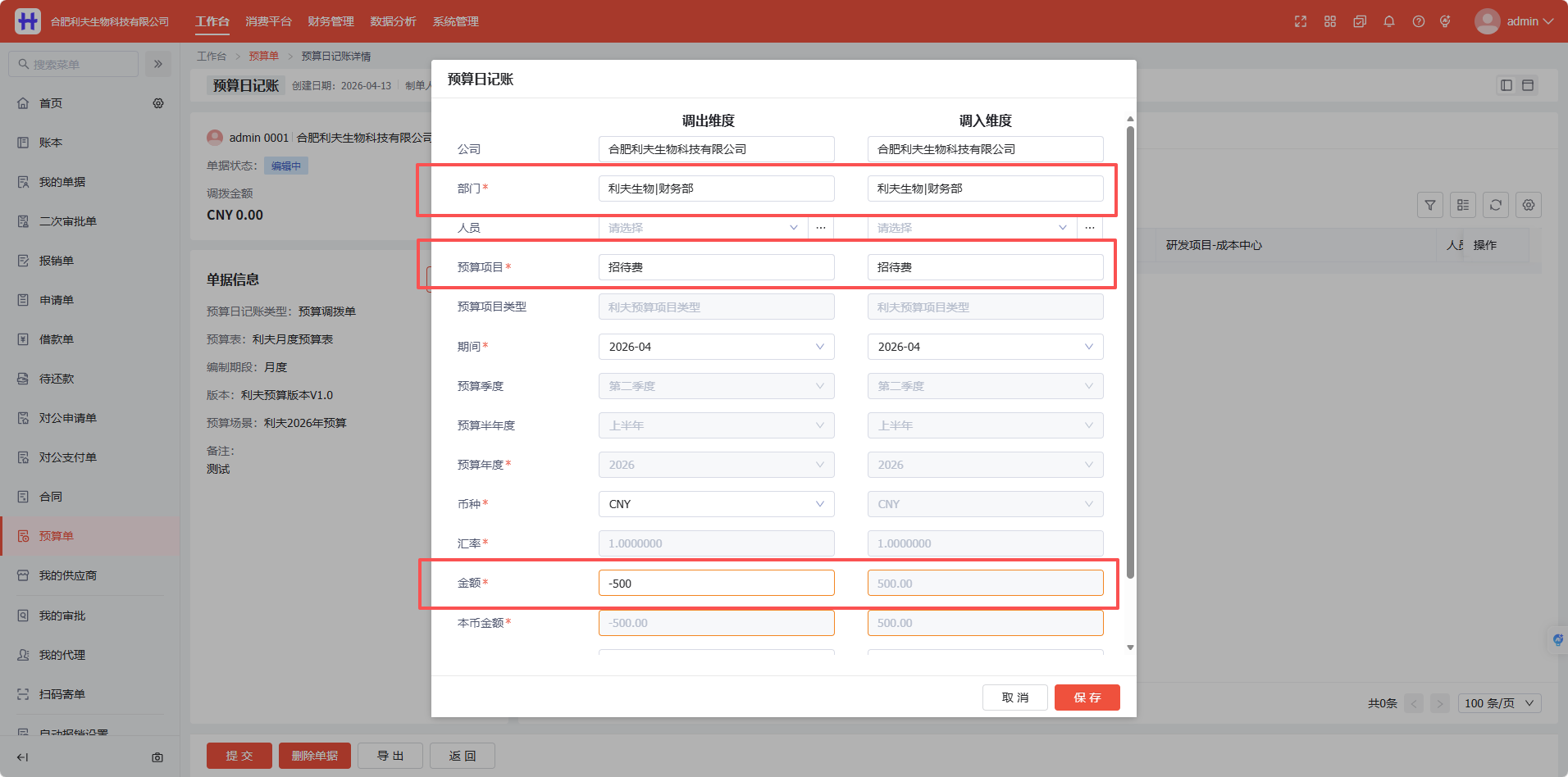The width and height of the screenshot is (1568, 777).
Task: Open 账本 in sidebar
Action: 51,143
